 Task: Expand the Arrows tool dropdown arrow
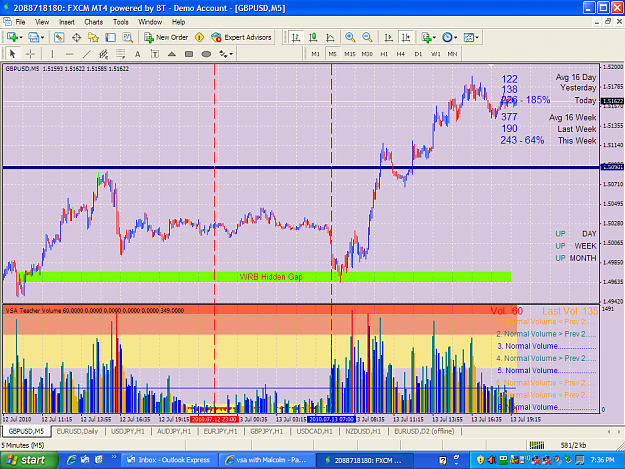tap(231, 54)
